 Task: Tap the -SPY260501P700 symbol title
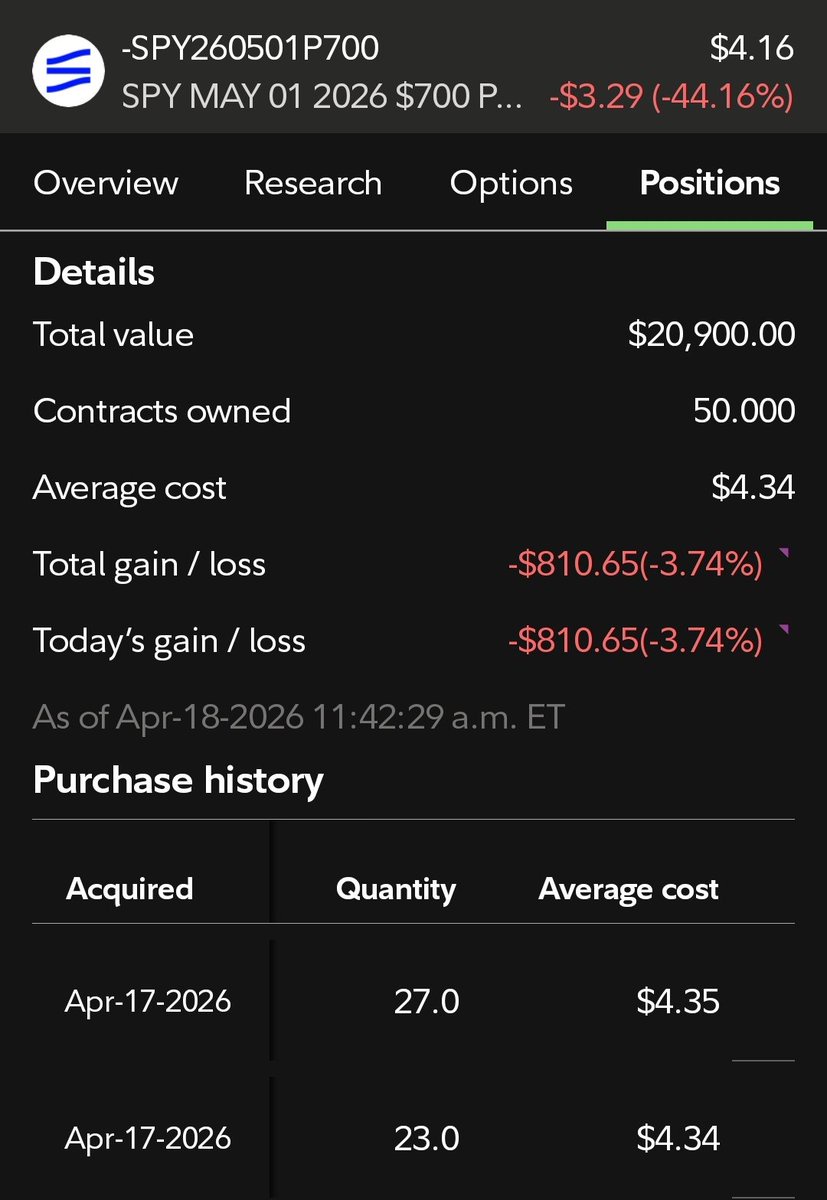point(250,48)
